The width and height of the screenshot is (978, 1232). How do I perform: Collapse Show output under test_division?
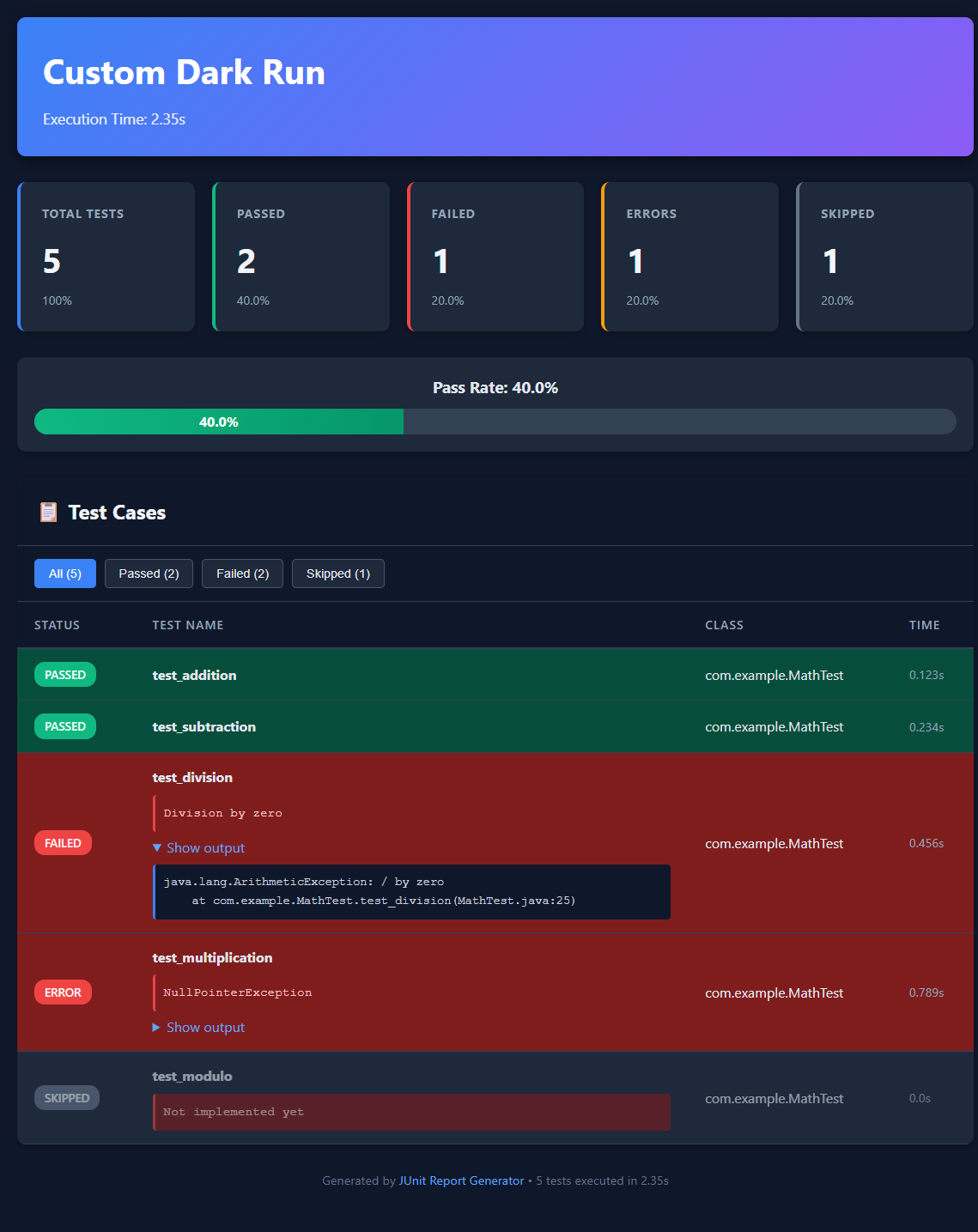pyautogui.click(x=198, y=847)
